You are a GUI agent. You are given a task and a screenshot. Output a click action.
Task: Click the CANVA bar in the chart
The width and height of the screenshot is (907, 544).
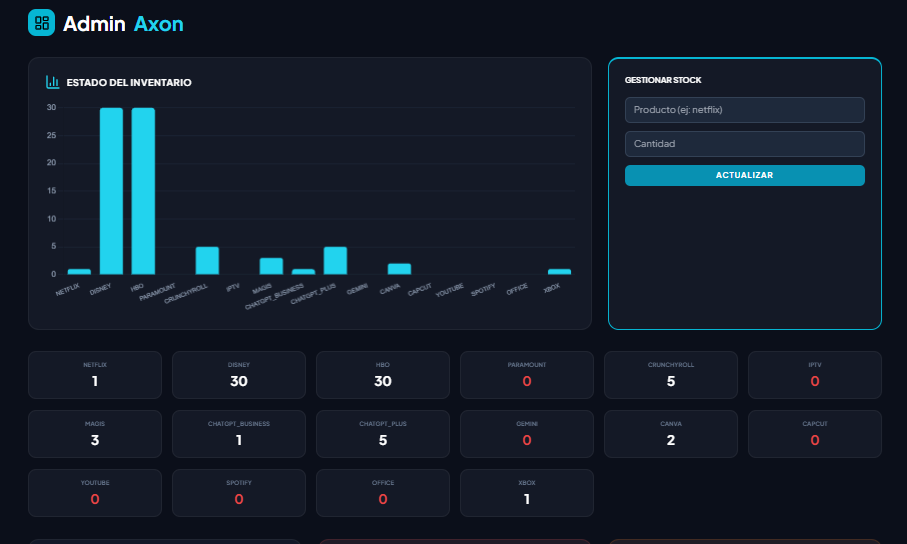[399, 269]
